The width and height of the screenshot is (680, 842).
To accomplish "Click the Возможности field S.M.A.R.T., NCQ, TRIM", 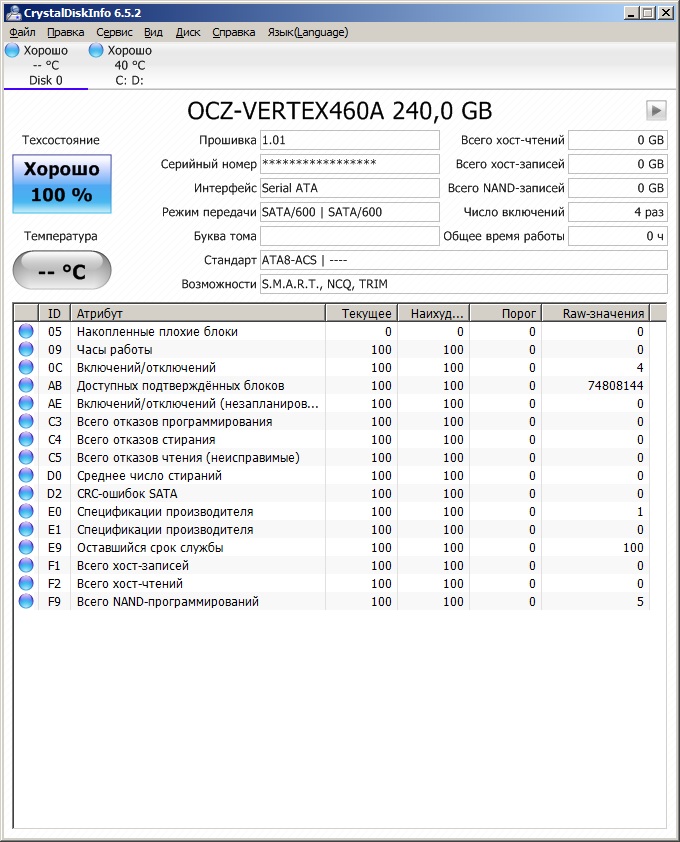I will point(464,284).
